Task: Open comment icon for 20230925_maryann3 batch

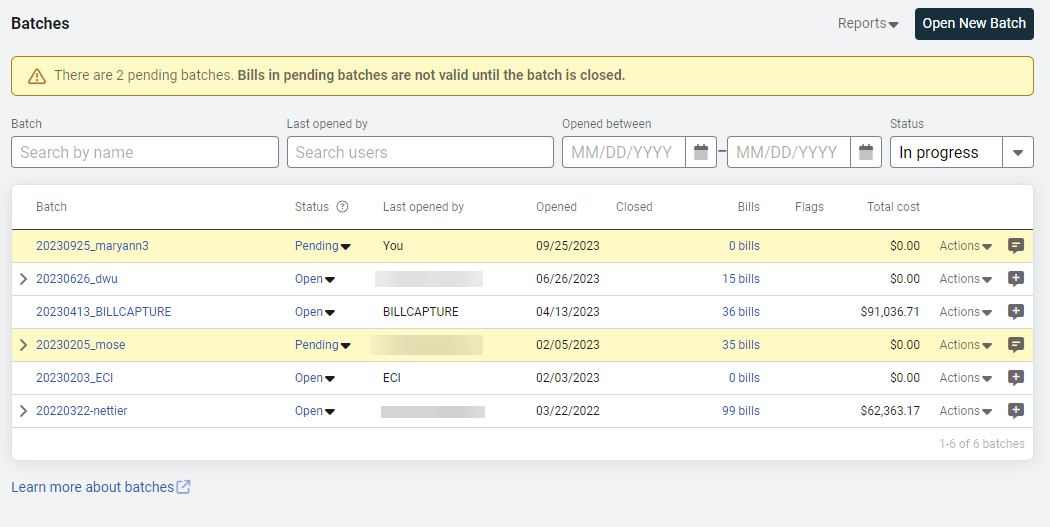Action: (1016, 246)
